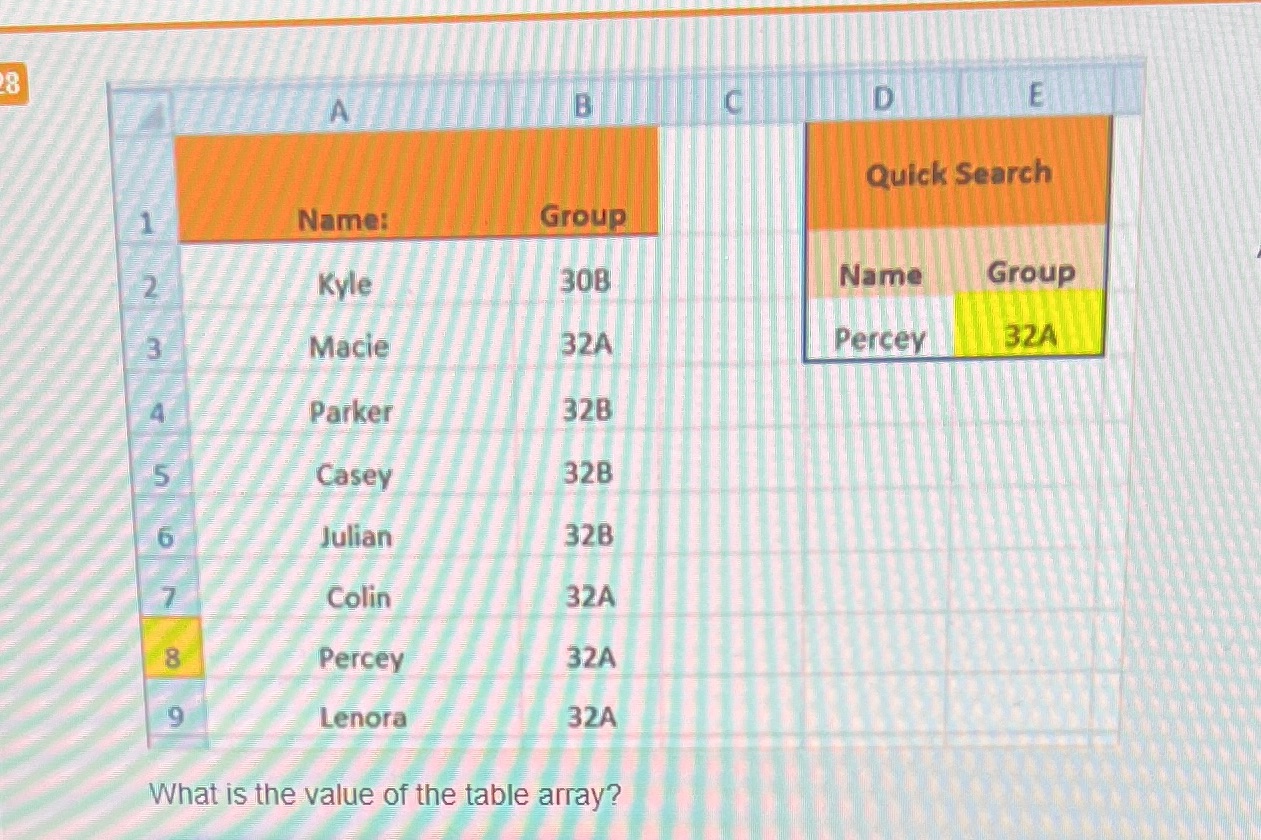Screen dimensions: 1261x840
Task: Select the cell containing Percey in column A
Action: (x=360, y=659)
